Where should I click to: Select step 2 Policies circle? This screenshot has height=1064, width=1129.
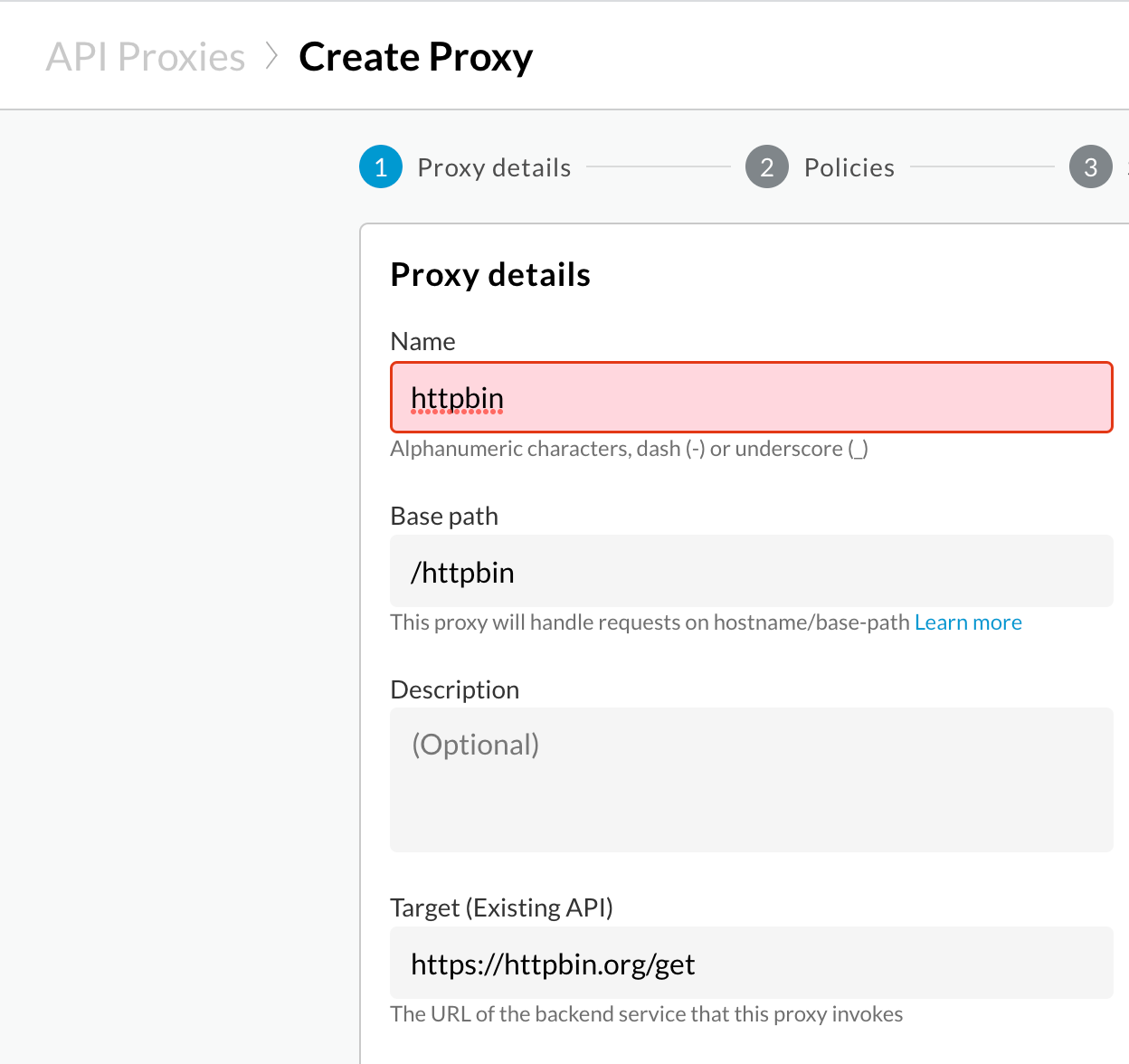[x=766, y=166]
